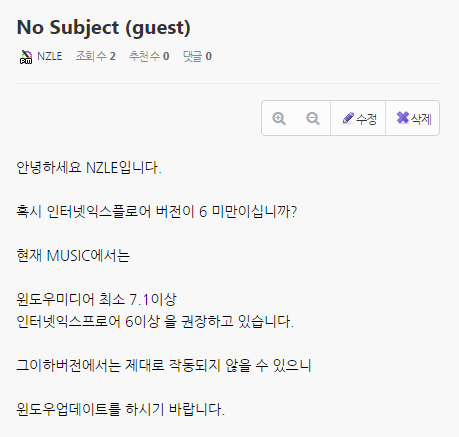Open the NZLE author name link
This screenshot has height=437, width=459.
50,56
